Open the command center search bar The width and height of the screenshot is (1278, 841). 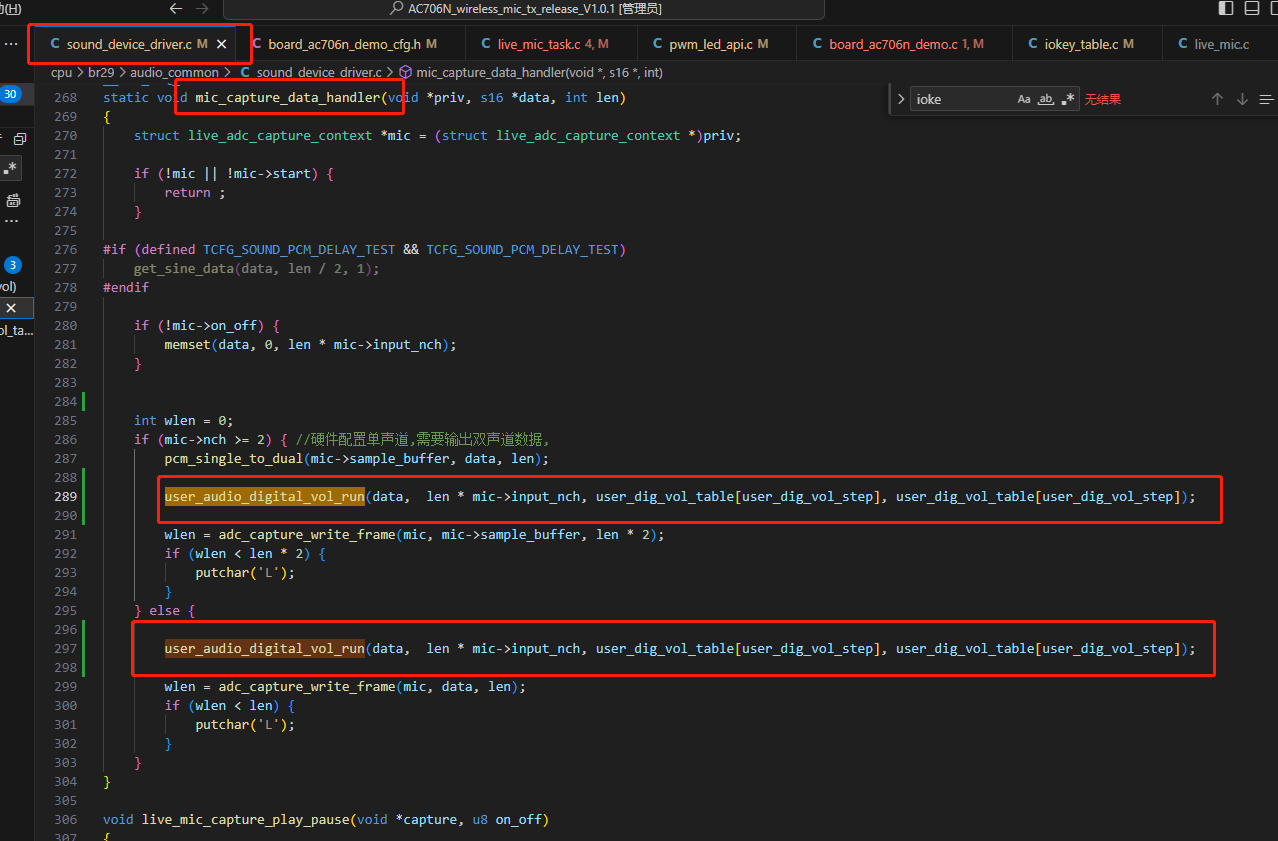(x=524, y=9)
